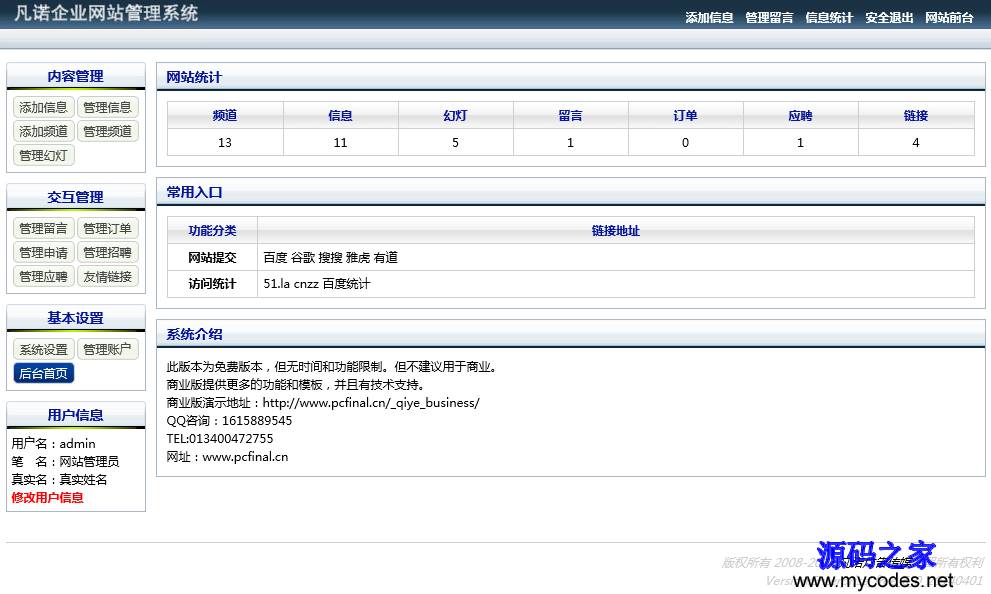991x594 pixels.
Task: Open 管理留言 in the sidebar panel
Action: 43,228
